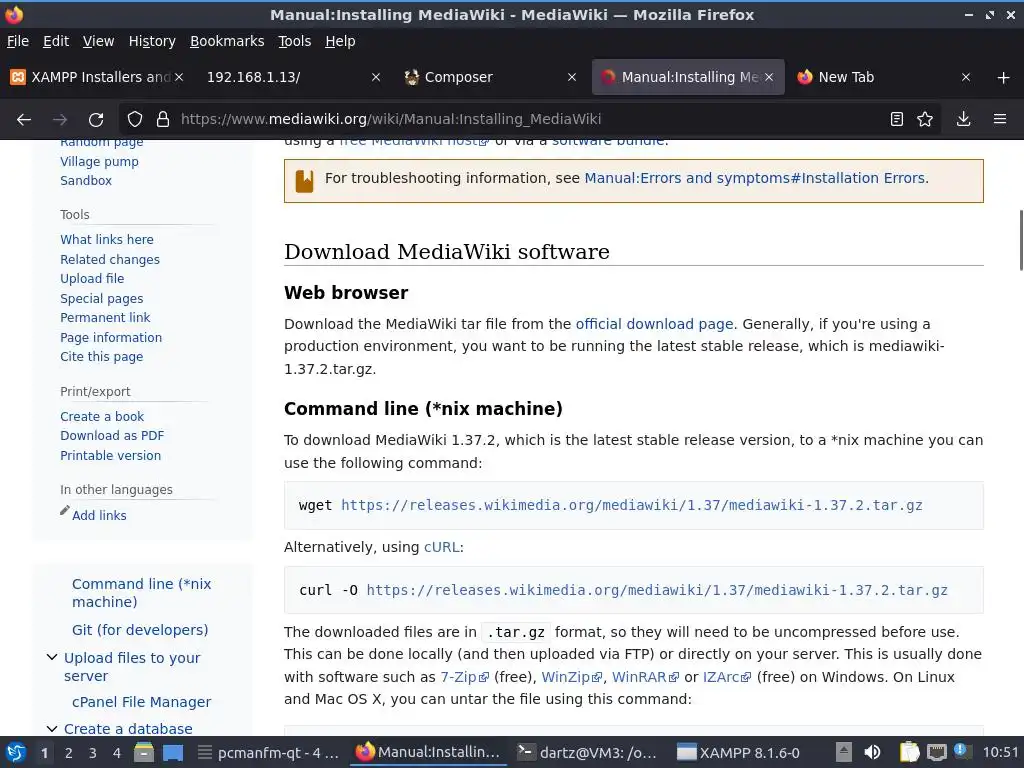Collapse the Create a database section

click(52, 728)
